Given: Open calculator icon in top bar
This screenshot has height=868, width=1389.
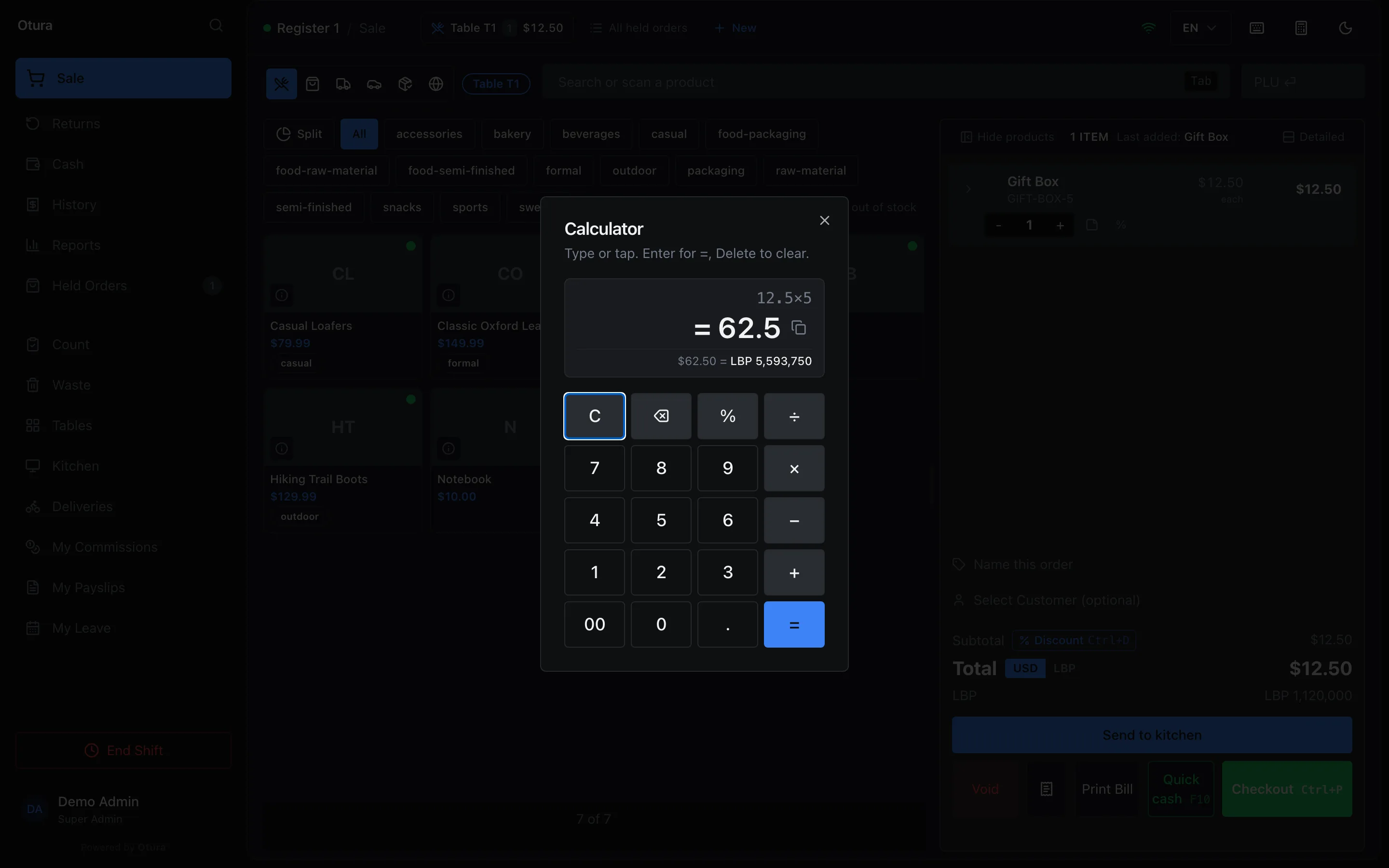Looking at the screenshot, I should click(x=1301, y=28).
